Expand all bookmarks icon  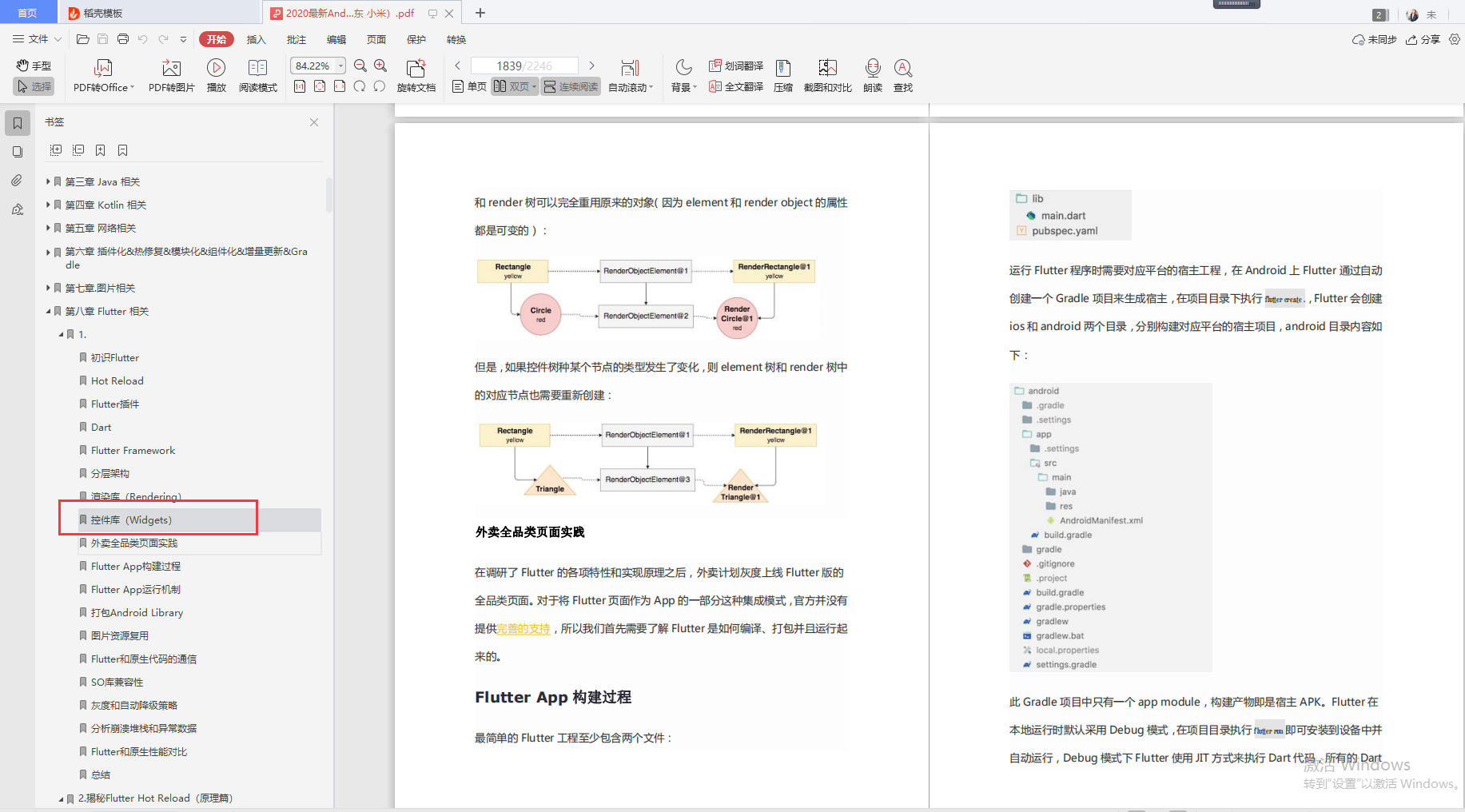pos(56,150)
